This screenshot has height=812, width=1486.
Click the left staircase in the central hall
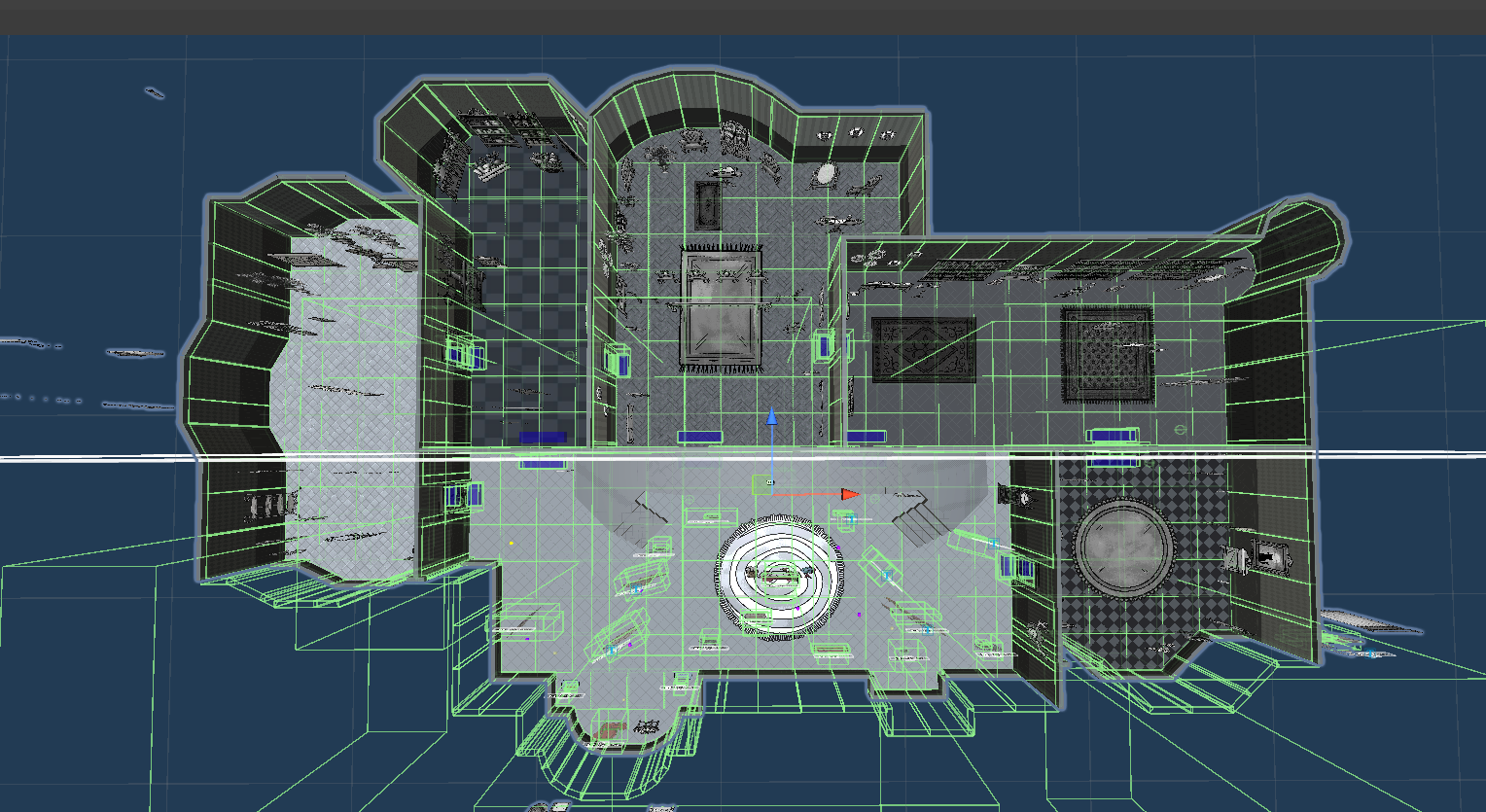click(x=643, y=514)
